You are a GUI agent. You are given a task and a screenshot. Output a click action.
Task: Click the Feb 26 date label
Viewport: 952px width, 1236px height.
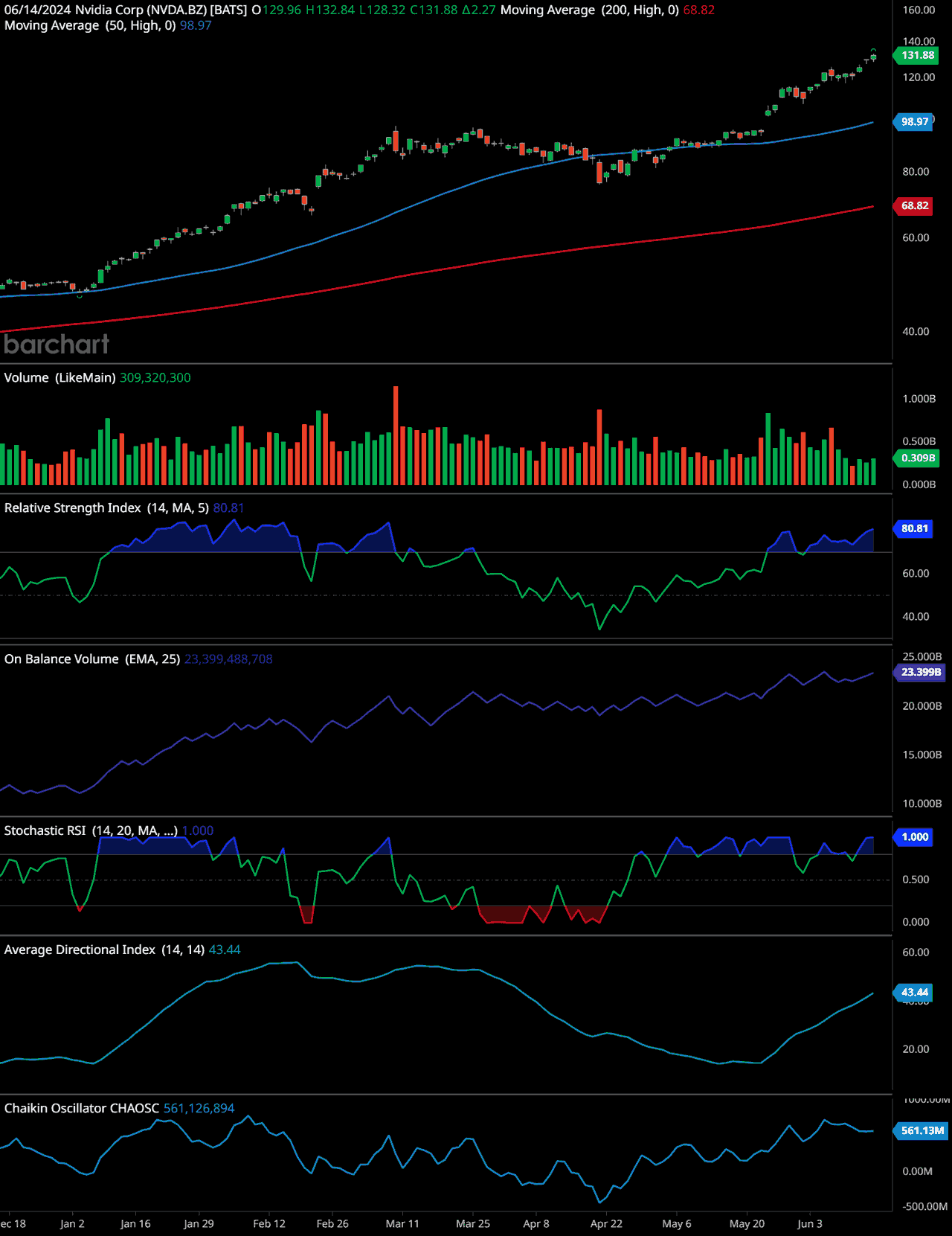tap(332, 1224)
